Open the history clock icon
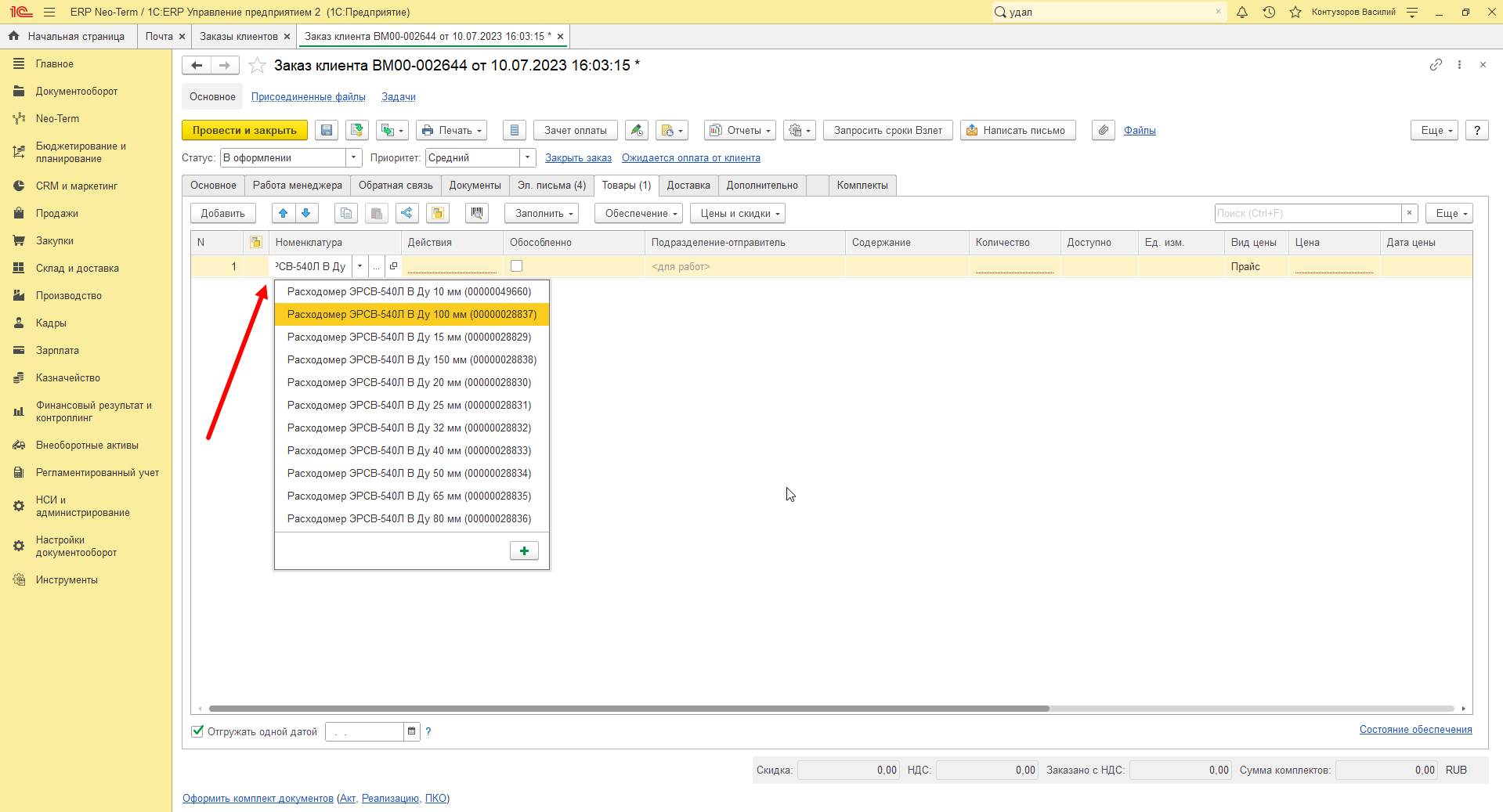The image size is (1503, 812). coord(1269,13)
